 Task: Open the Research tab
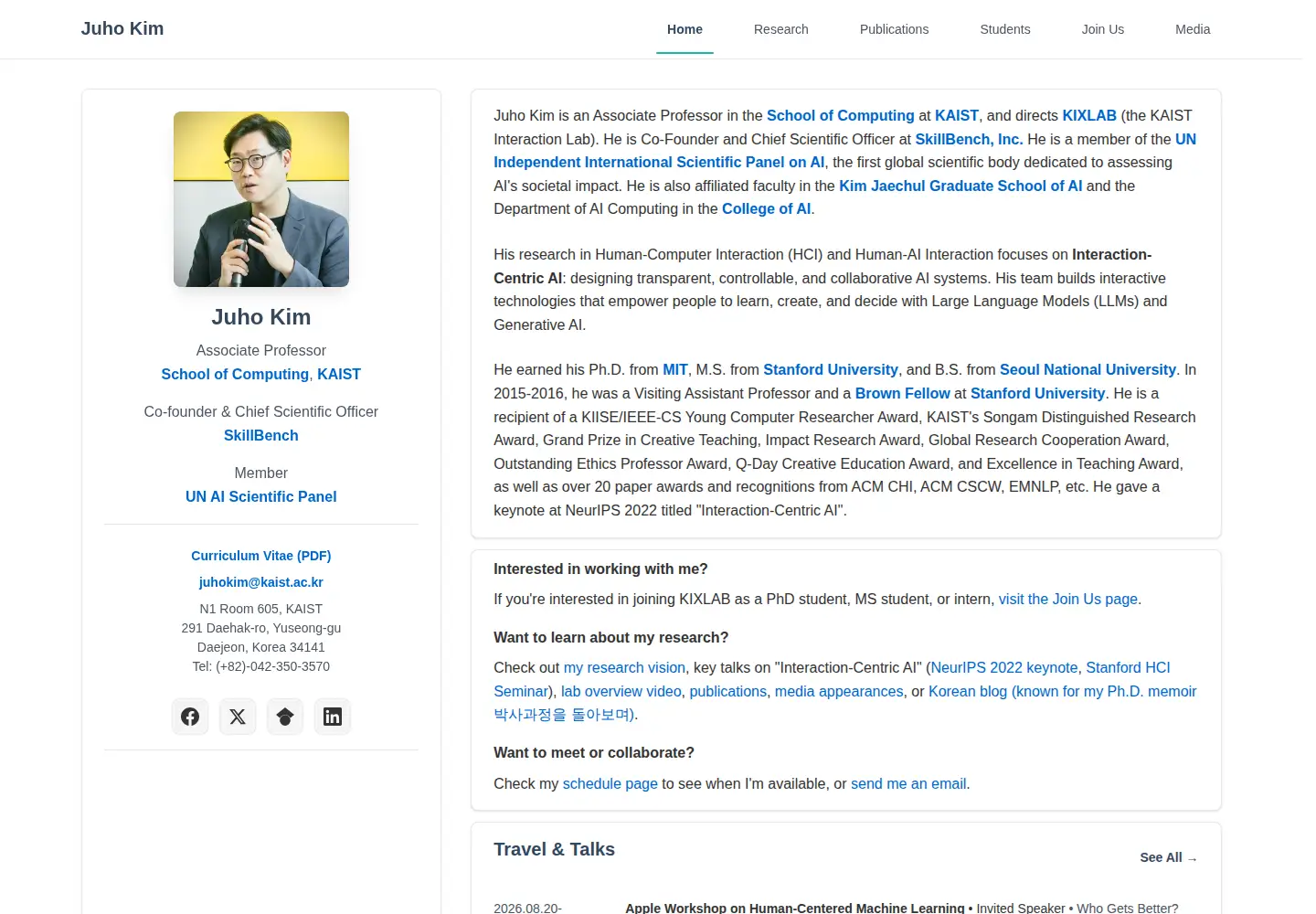pyautogui.click(x=780, y=29)
